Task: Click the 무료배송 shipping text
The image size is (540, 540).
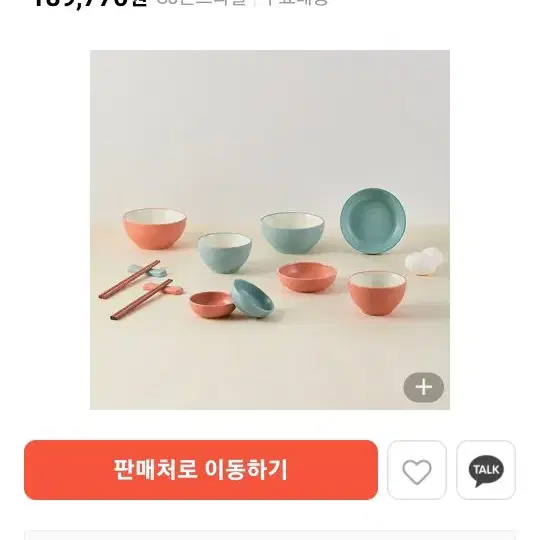Action: [297, 2]
